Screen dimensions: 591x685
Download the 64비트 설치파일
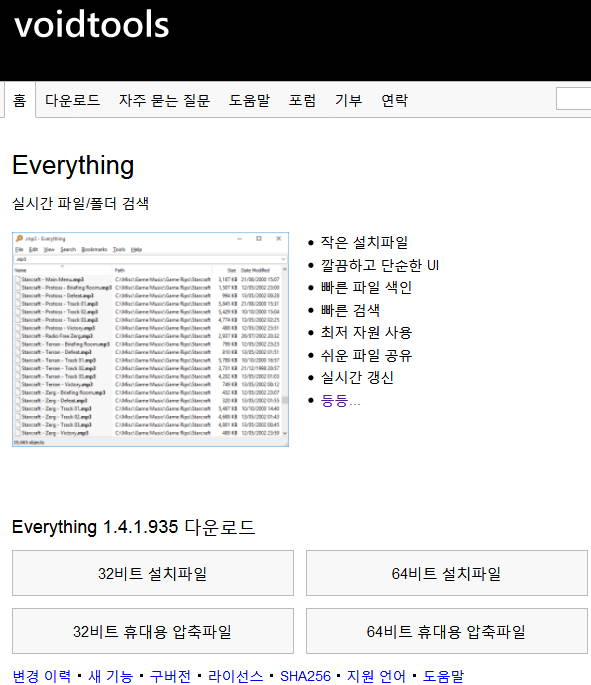coord(447,573)
